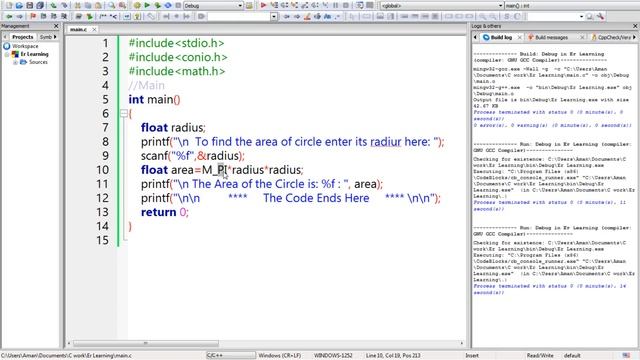The width and height of the screenshot is (640, 360).
Task: Select the main.c editor tab
Action: point(78,30)
